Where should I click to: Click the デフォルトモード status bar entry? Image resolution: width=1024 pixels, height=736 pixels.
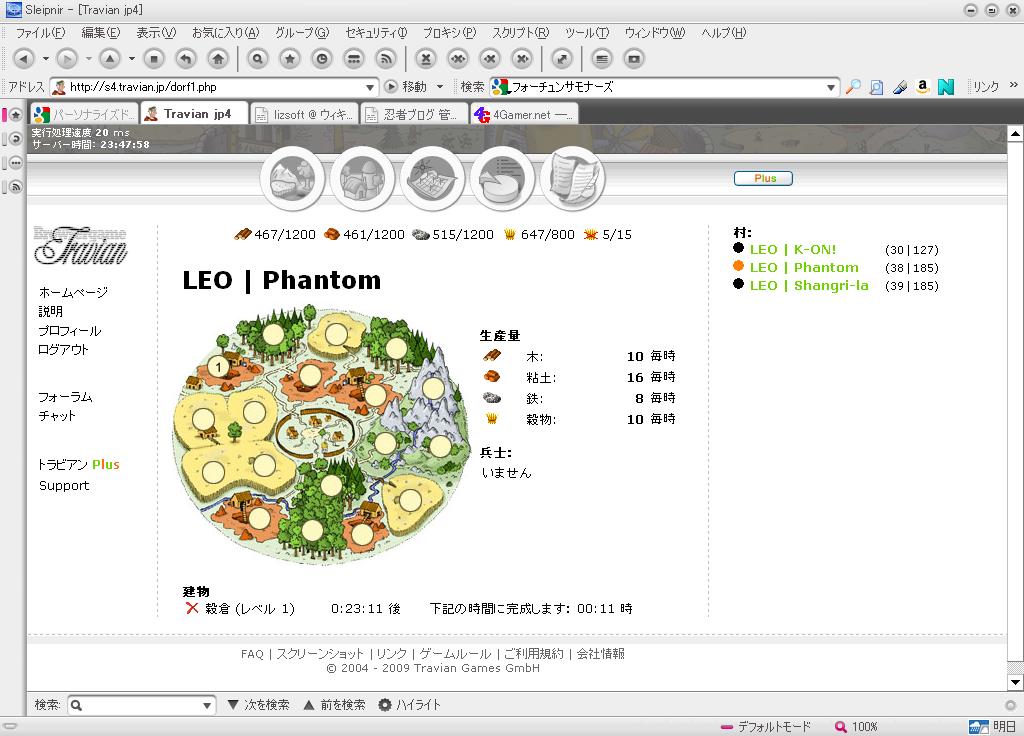click(765, 726)
